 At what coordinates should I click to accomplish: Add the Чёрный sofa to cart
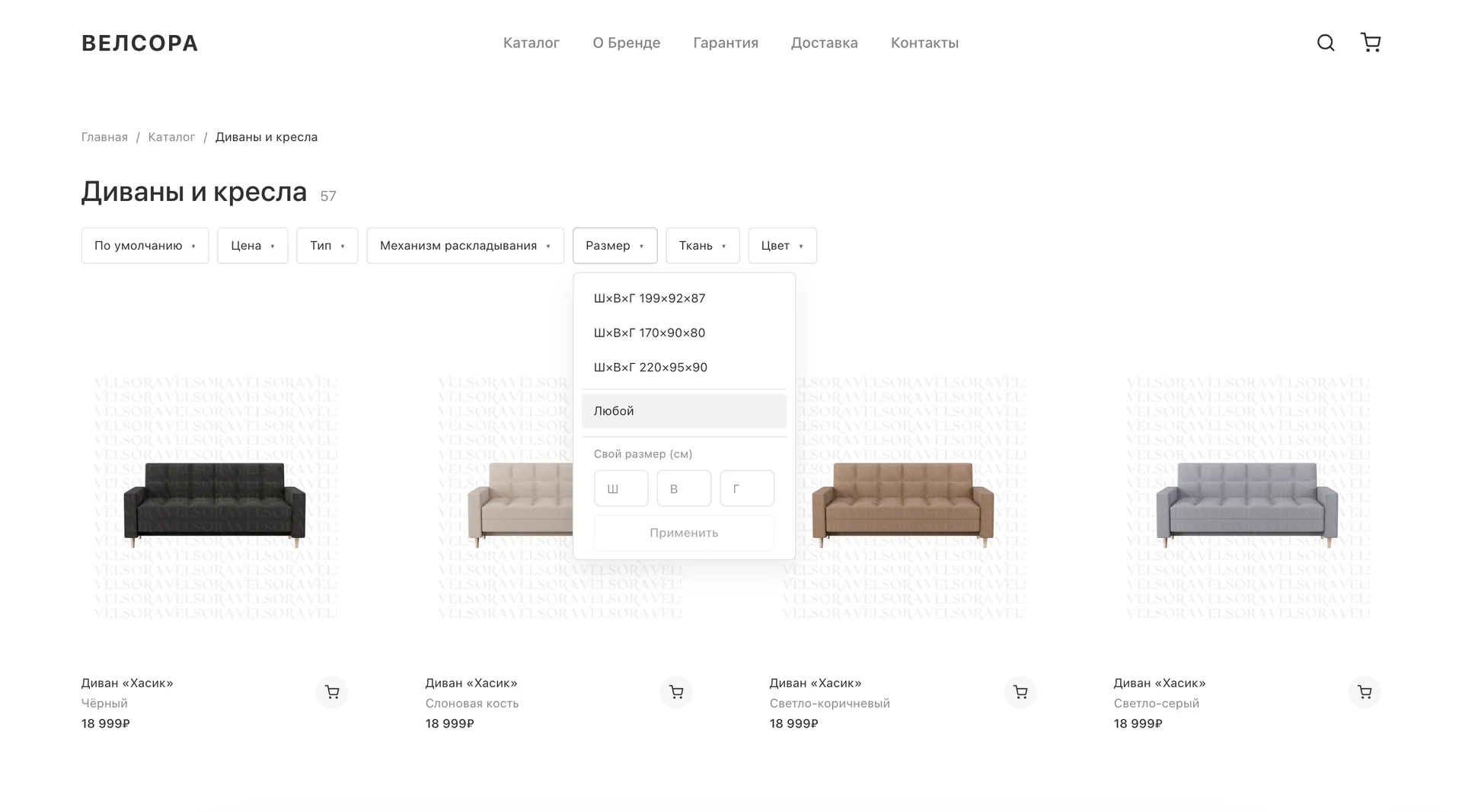332,693
